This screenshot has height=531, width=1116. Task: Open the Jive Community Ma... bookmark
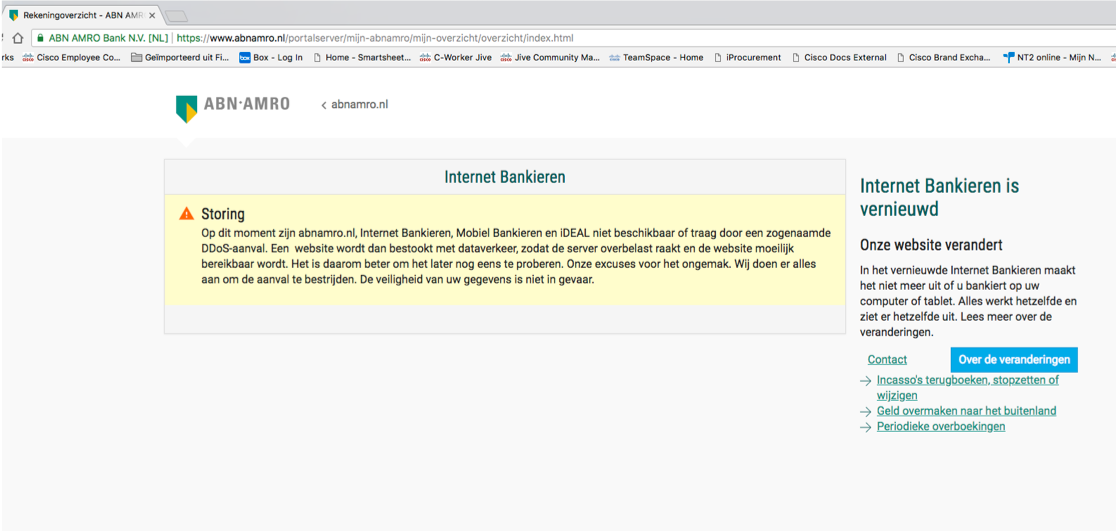tap(550, 58)
